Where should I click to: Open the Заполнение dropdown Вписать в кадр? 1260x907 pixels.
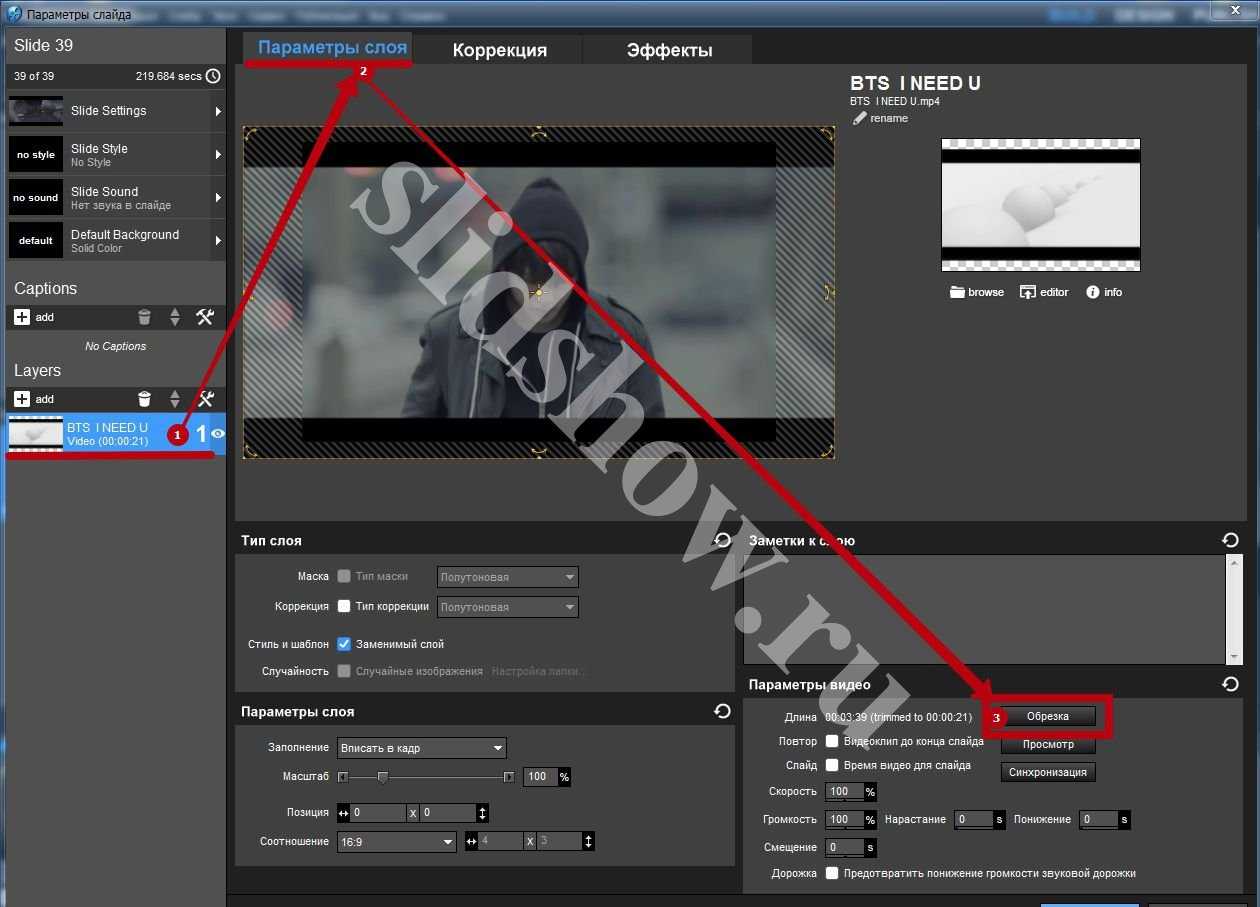[x=421, y=748]
